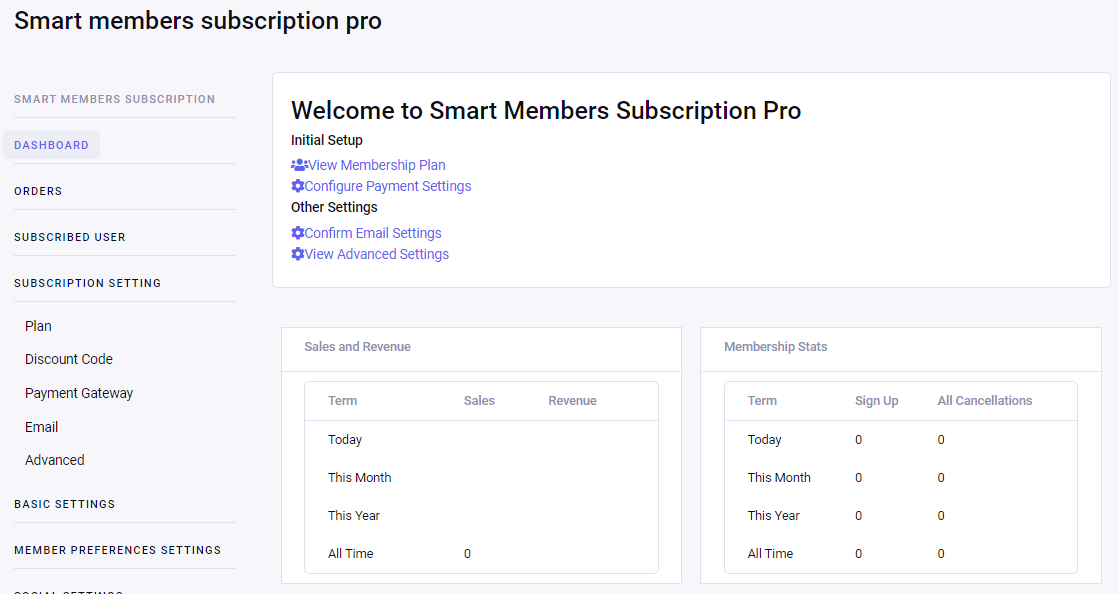
Task: Navigate to Subscribed User in sidebar
Action: pyautogui.click(x=70, y=237)
